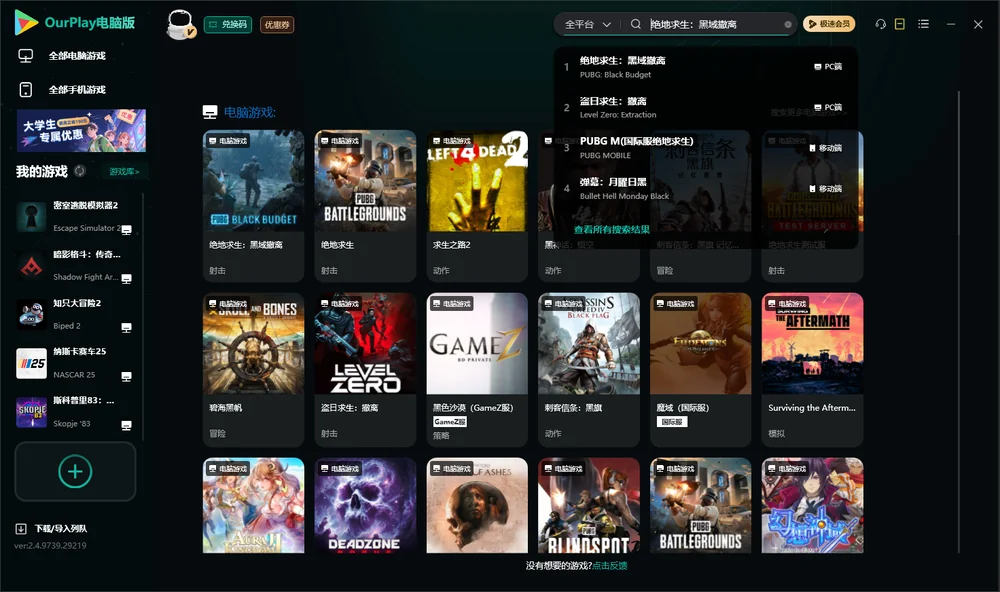Viewport: 1000px width, 592px height.
Task: Click the OurPlay logo icon
Action: click(26, 22)
